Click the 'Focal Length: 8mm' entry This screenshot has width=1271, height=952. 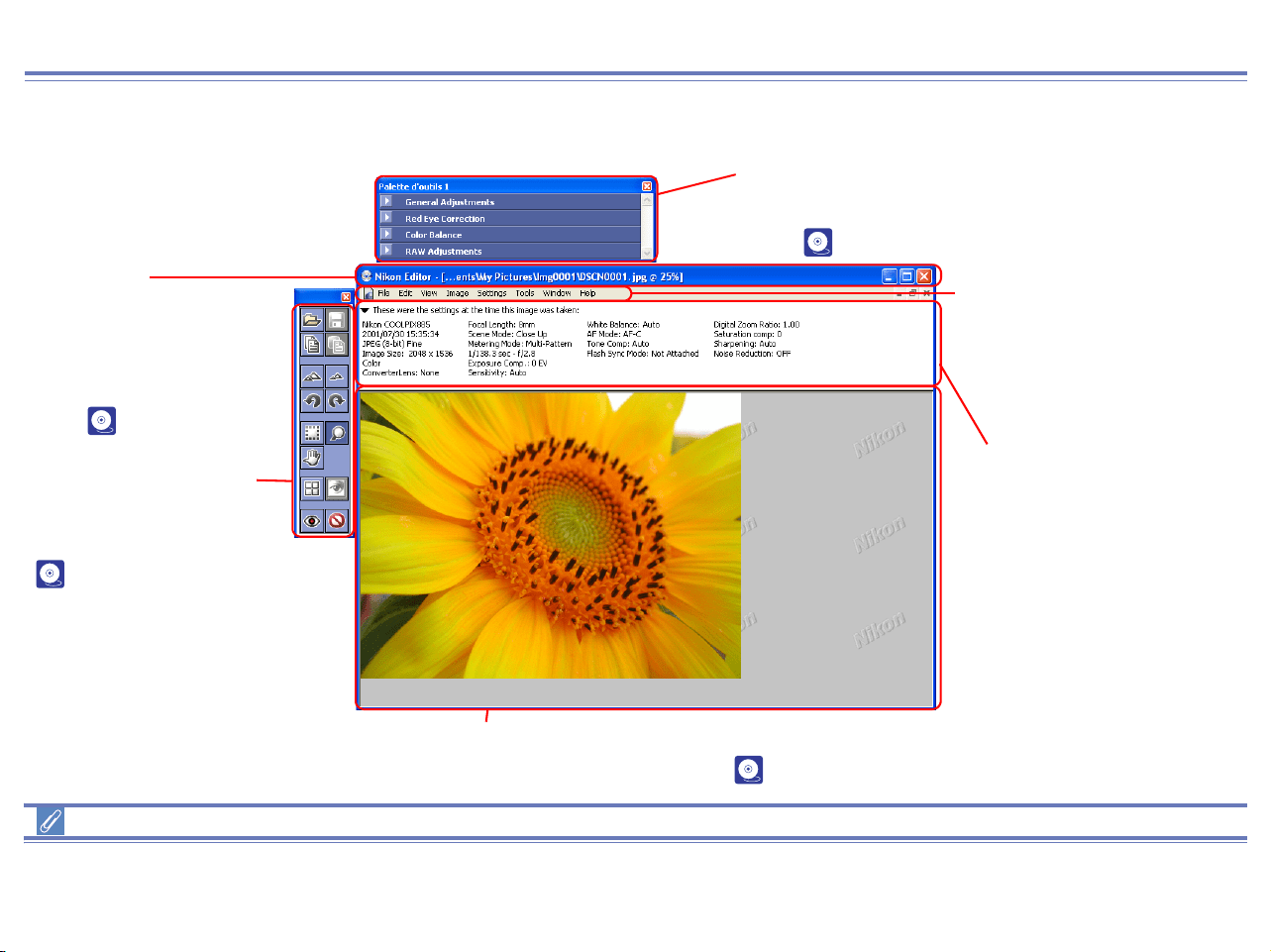click(x=501, y=325)
